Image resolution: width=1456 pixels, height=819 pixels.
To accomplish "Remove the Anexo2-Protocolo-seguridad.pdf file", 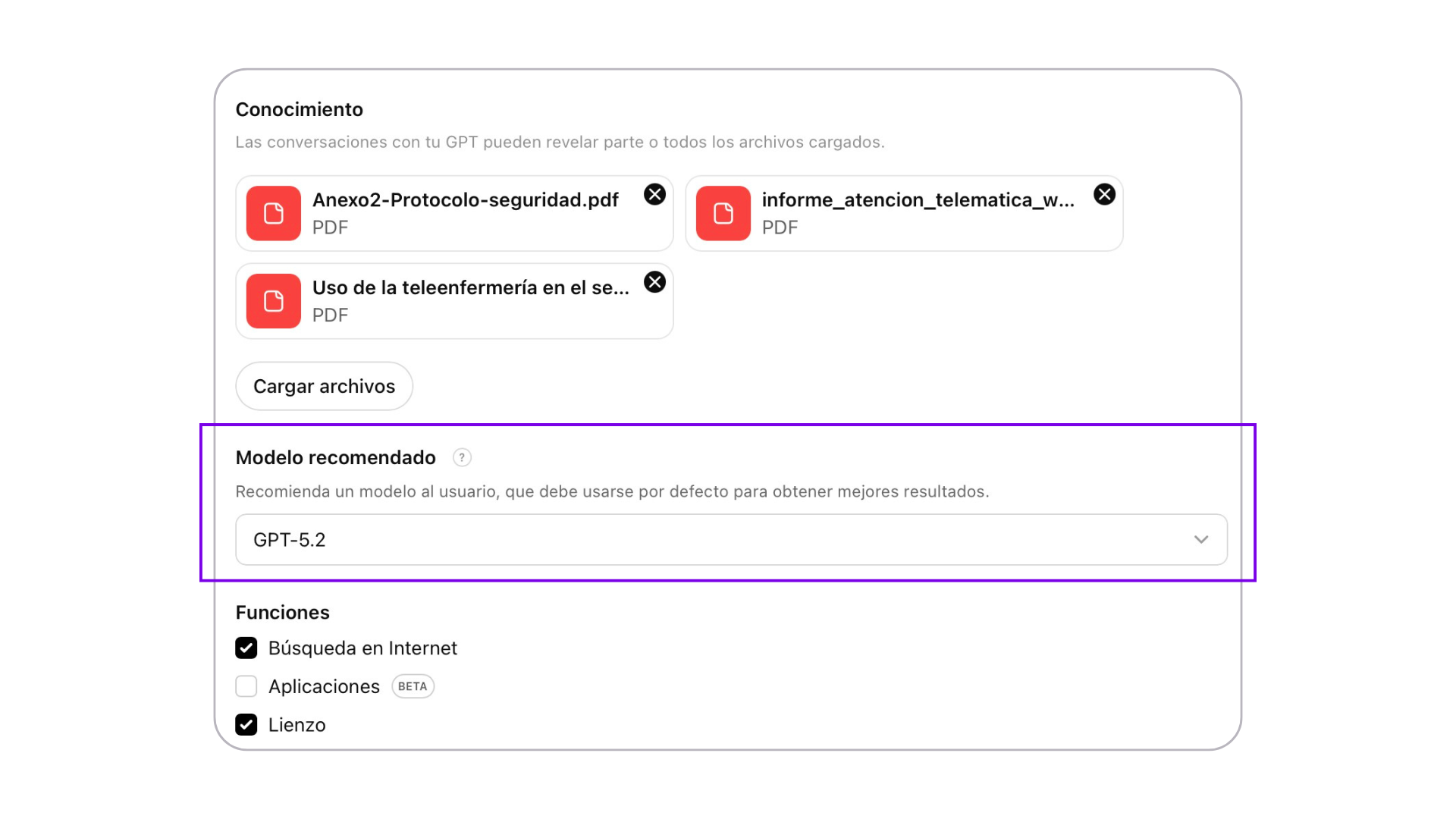I will point(654,195).
